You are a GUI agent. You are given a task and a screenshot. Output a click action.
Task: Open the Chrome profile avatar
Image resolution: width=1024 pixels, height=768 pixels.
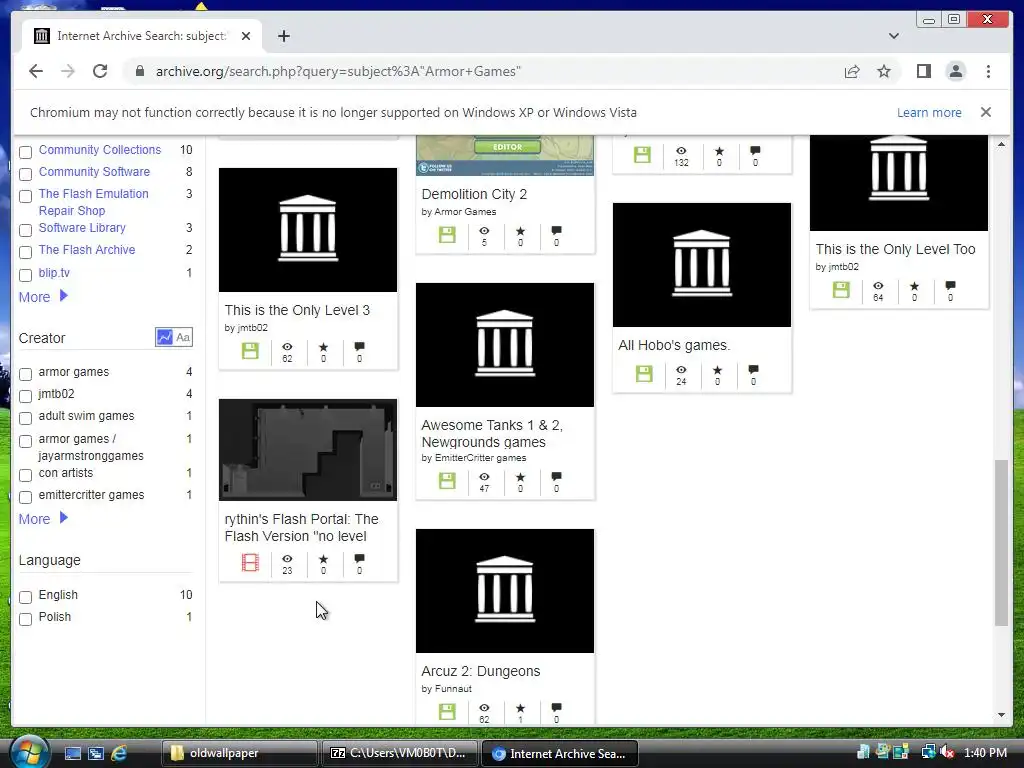coord(955,71)
